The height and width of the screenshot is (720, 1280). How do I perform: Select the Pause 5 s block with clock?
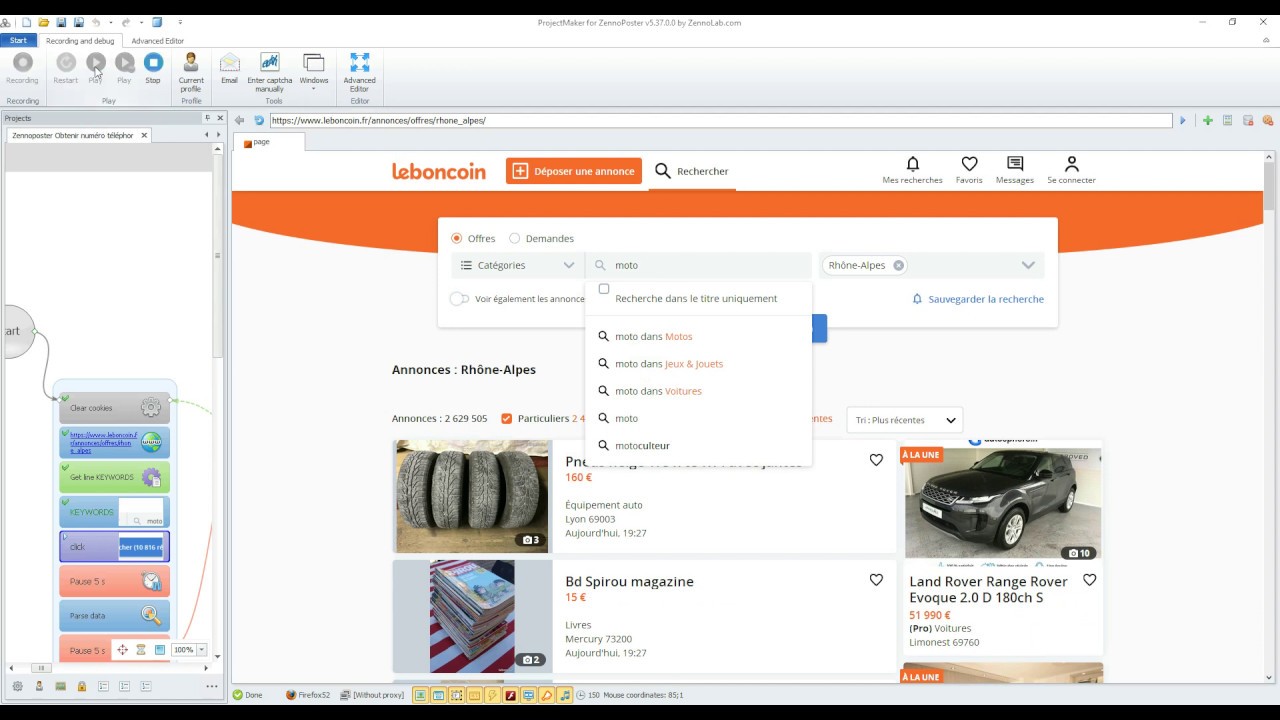pos(114,581)
